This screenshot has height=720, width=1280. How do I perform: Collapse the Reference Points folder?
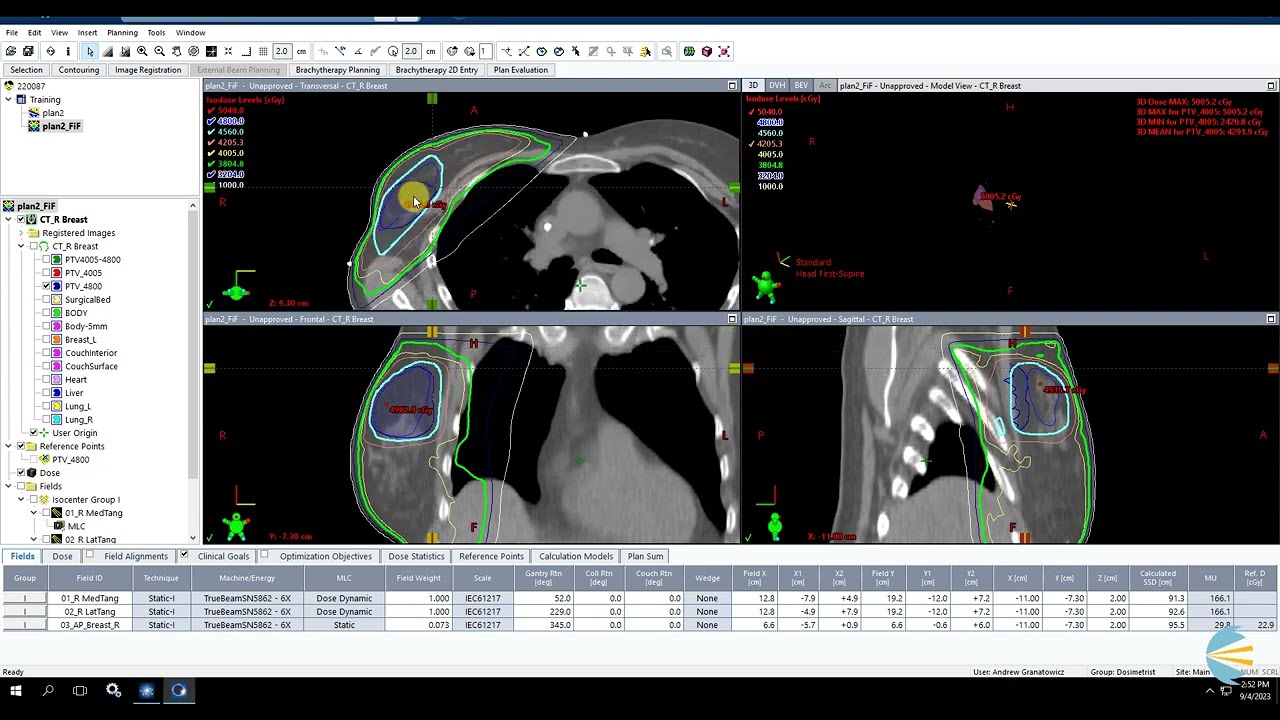click(8, 446)
